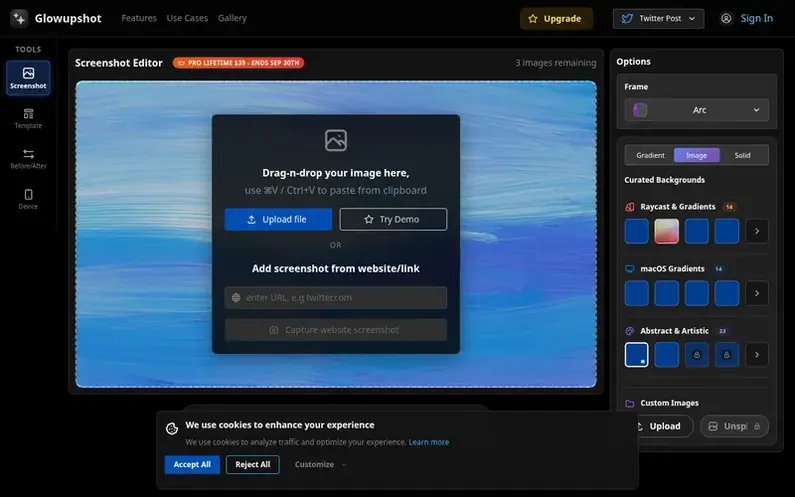Click the user profile icon beside Sign In
Screen dimensions: 795x497
click(726, 19)
